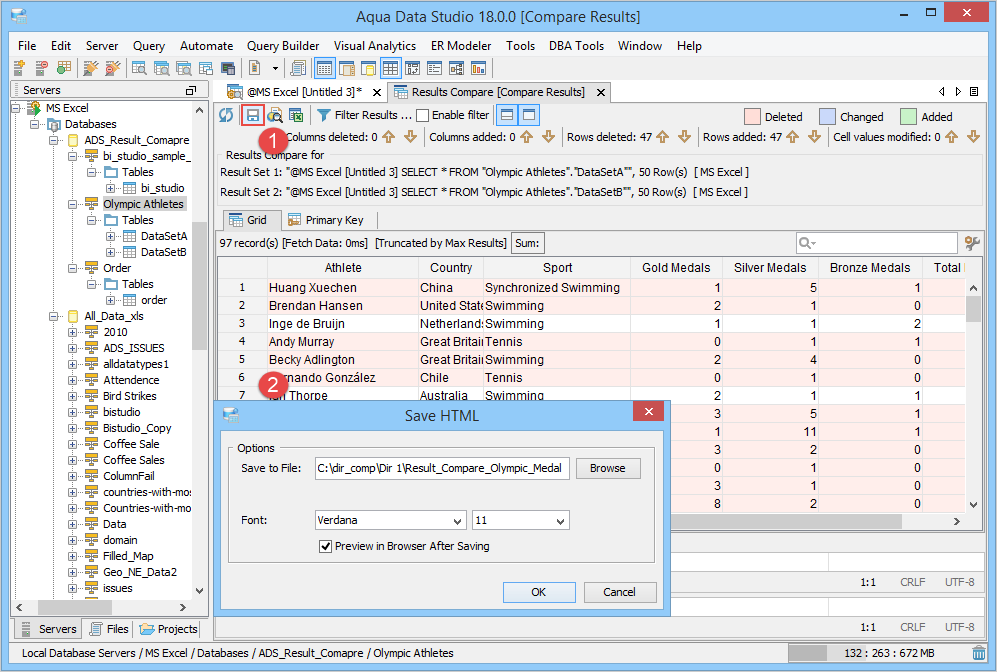
Task: Click the Changed color swatch
Action: (x=827, y=116)
